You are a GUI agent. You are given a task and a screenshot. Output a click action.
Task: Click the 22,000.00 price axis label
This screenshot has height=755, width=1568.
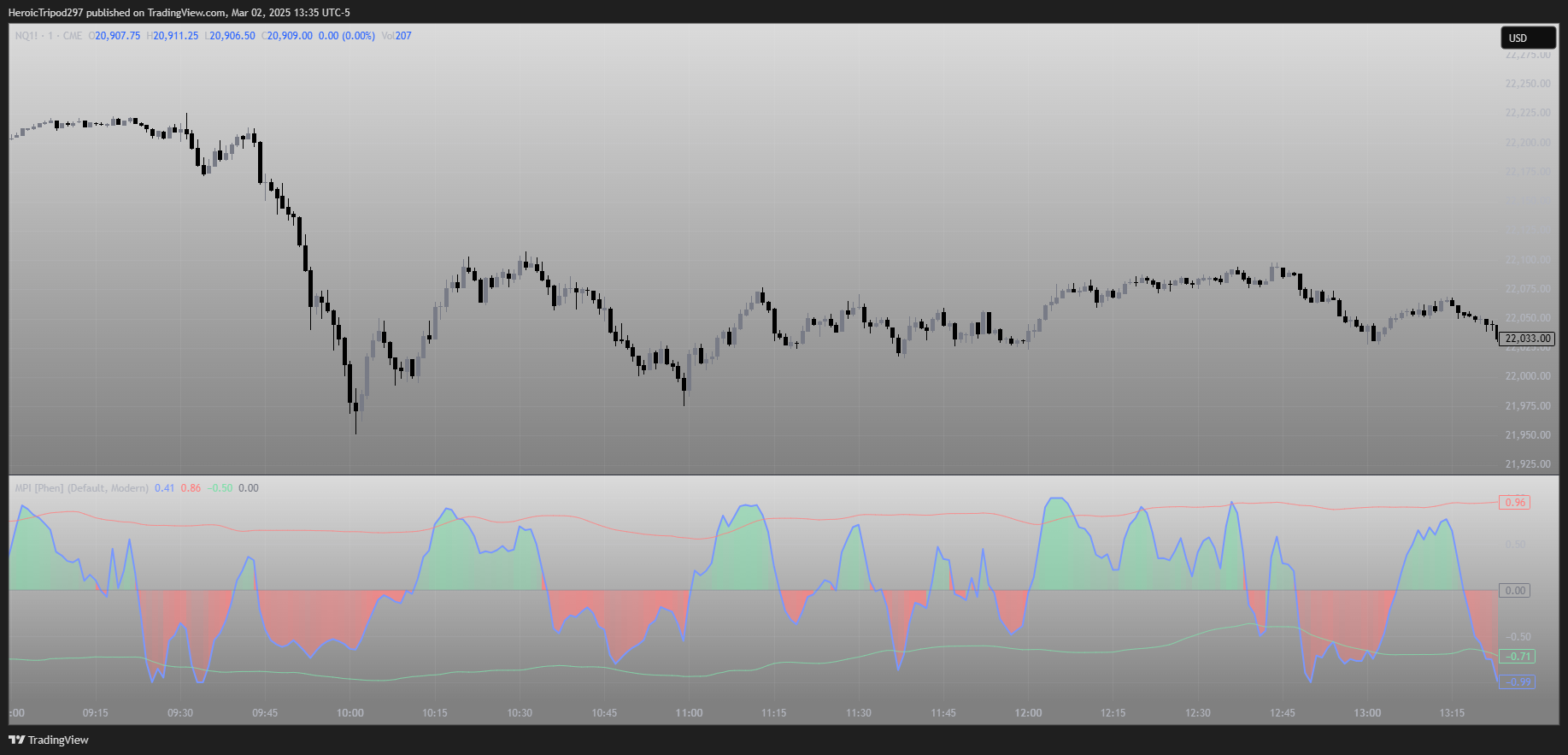[x=1528, y=376]
